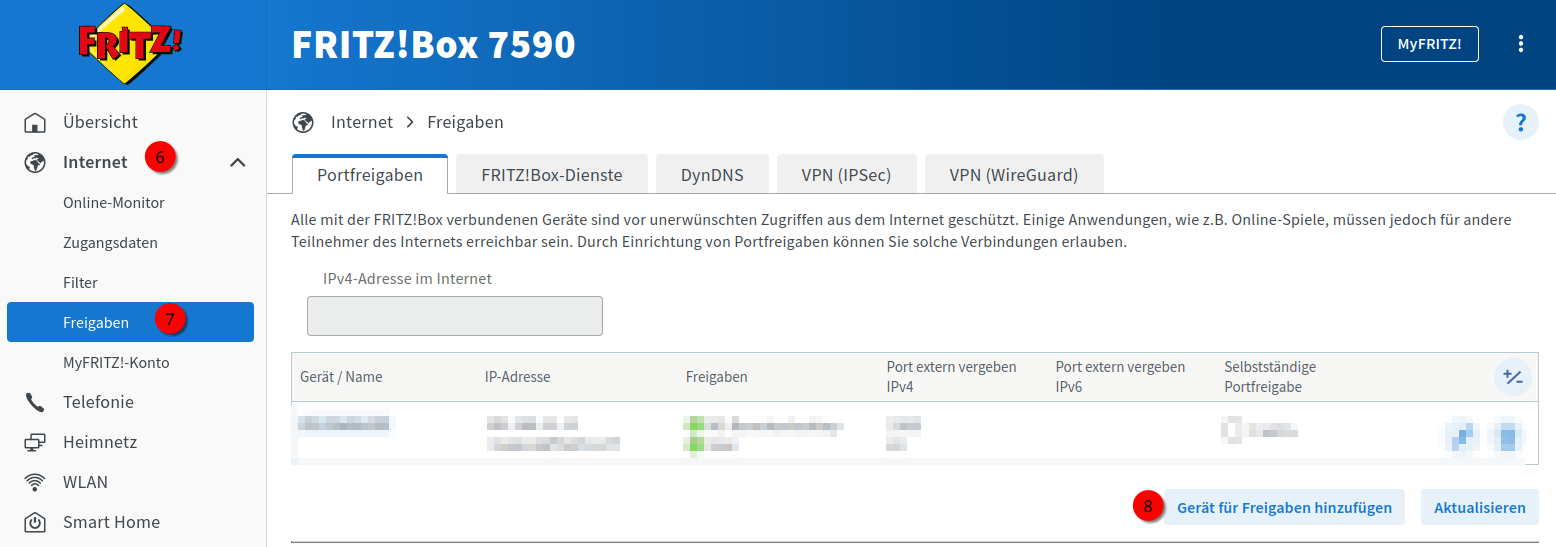Open the Telefonie section
Image resolution: width=1556 pixels, height=547 pixels.
(98, 402)
